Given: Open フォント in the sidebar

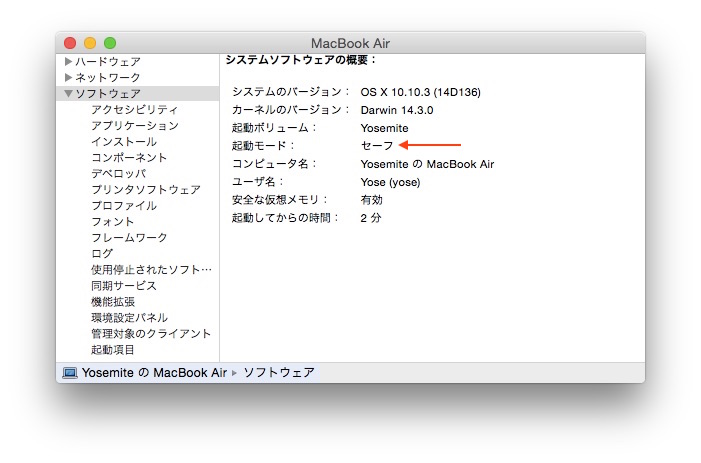Looking at the screenshot, I should click(113, 222).
